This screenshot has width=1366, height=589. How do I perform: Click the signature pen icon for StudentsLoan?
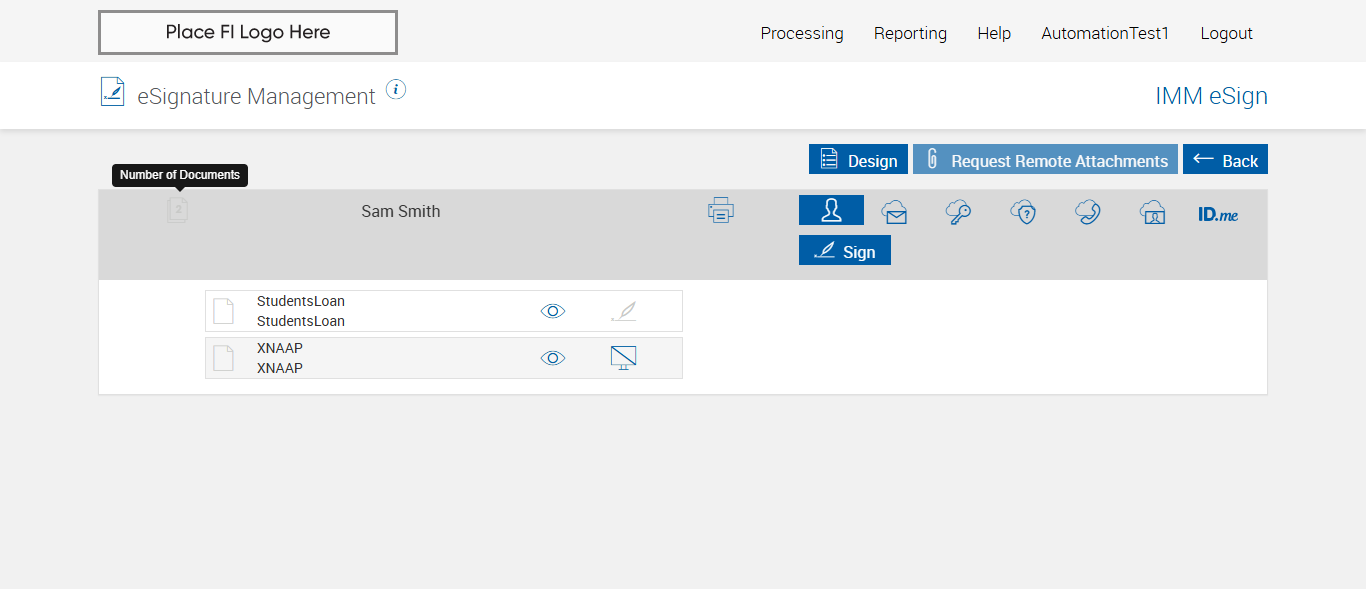click(624, 311)
